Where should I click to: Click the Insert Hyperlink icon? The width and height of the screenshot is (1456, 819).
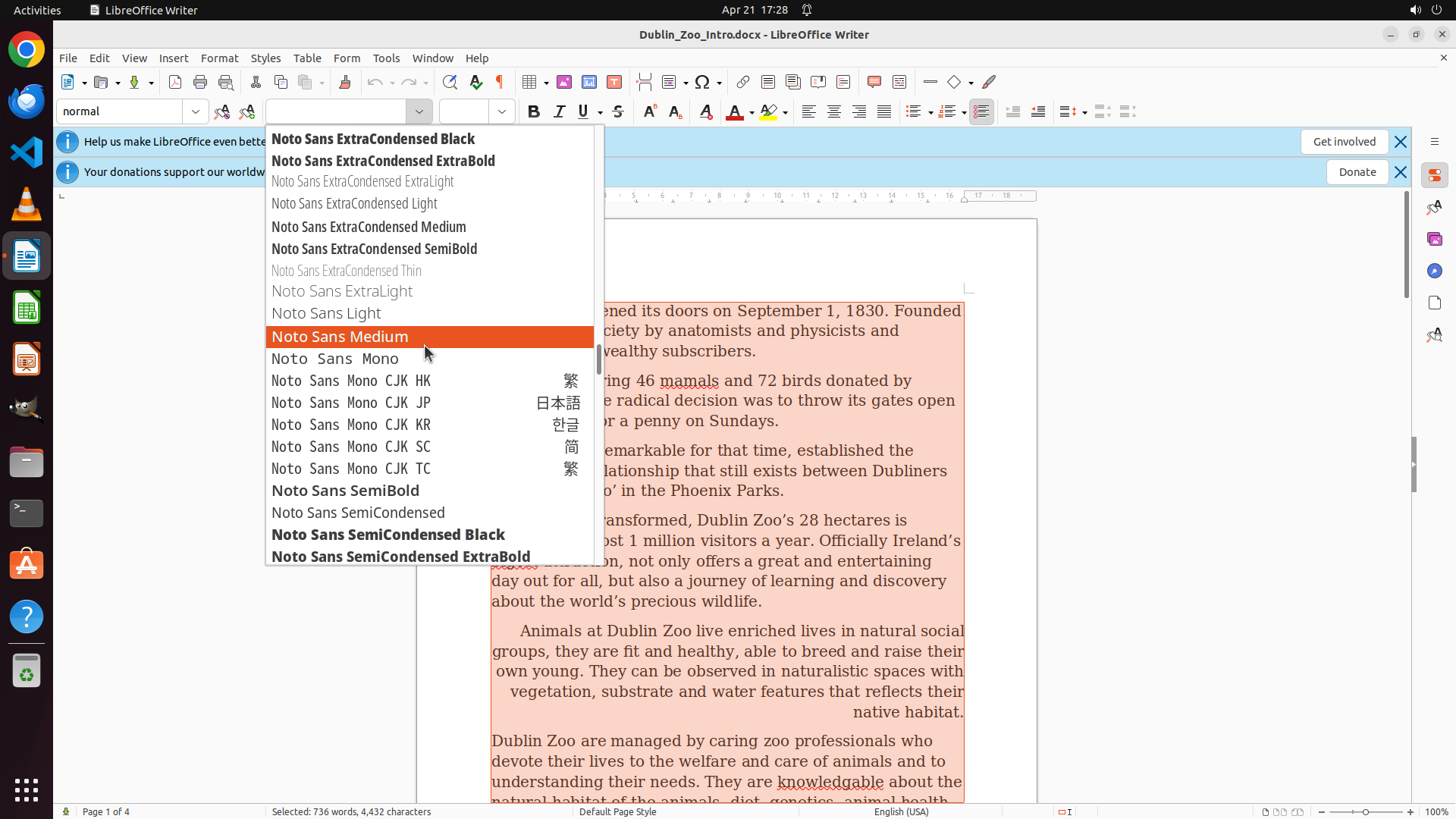pos(743,82)
